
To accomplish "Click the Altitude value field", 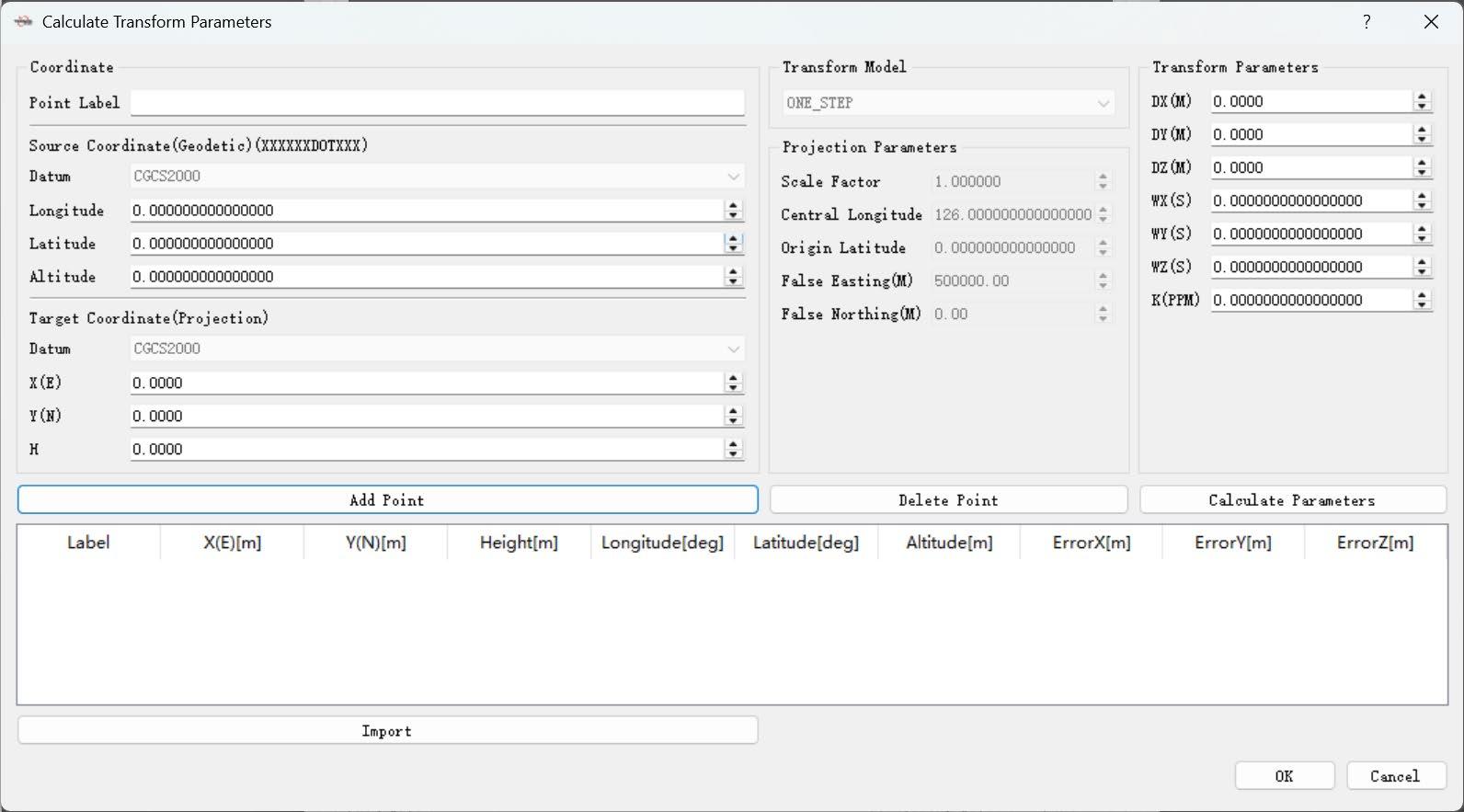I will 427,277.
